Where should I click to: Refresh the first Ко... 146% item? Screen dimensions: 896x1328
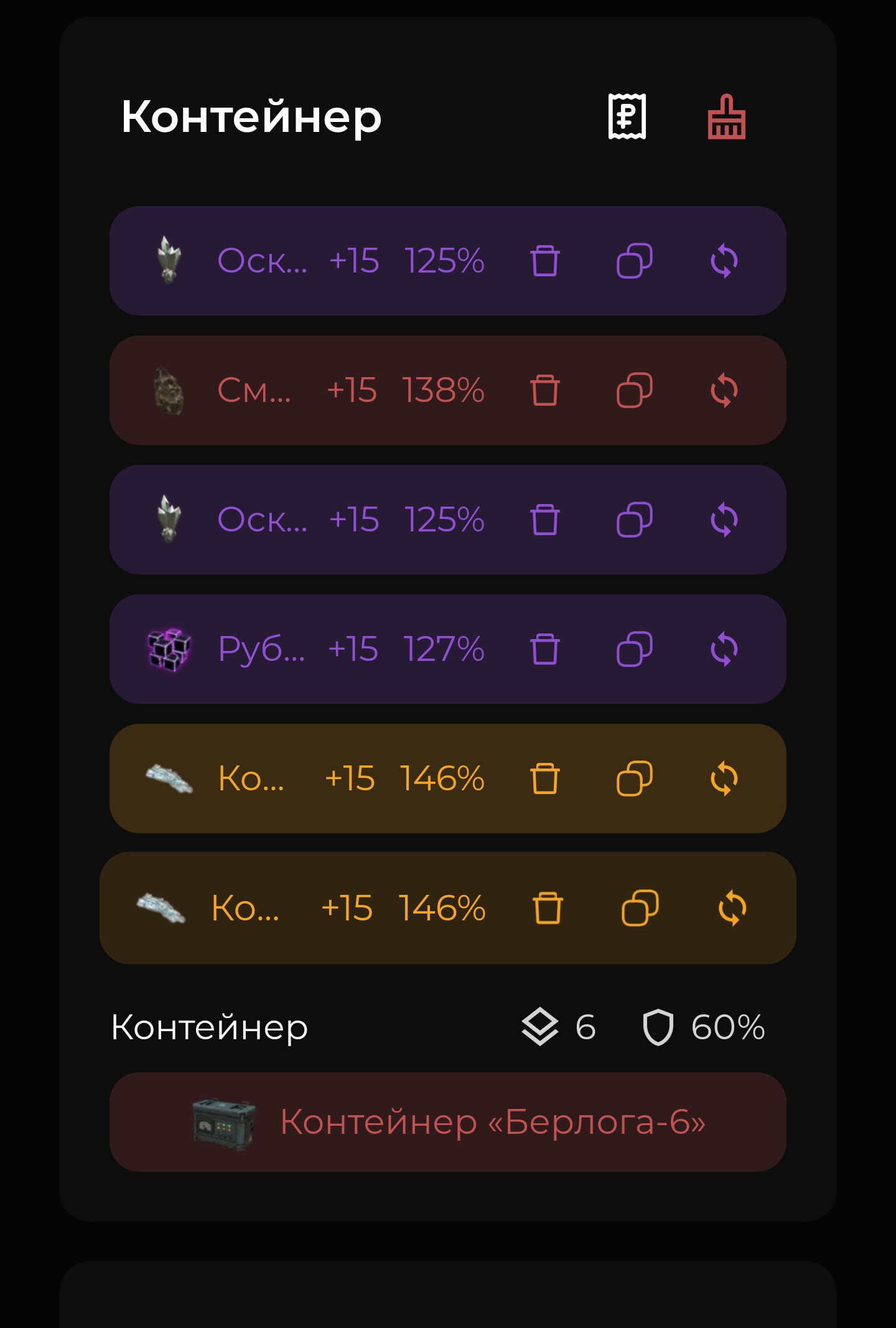coord(724,779)
